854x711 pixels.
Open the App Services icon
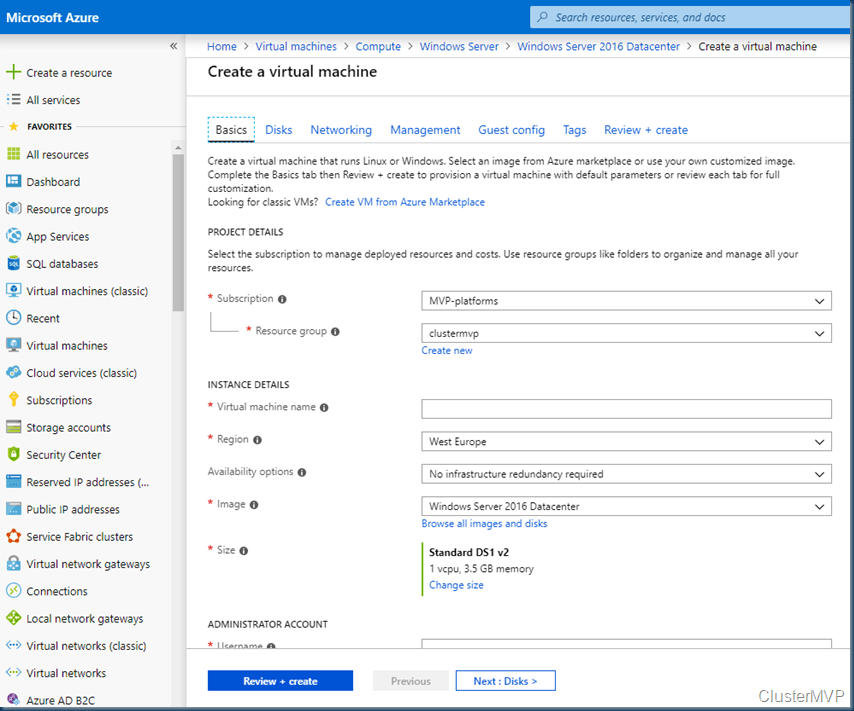(13, 236)
